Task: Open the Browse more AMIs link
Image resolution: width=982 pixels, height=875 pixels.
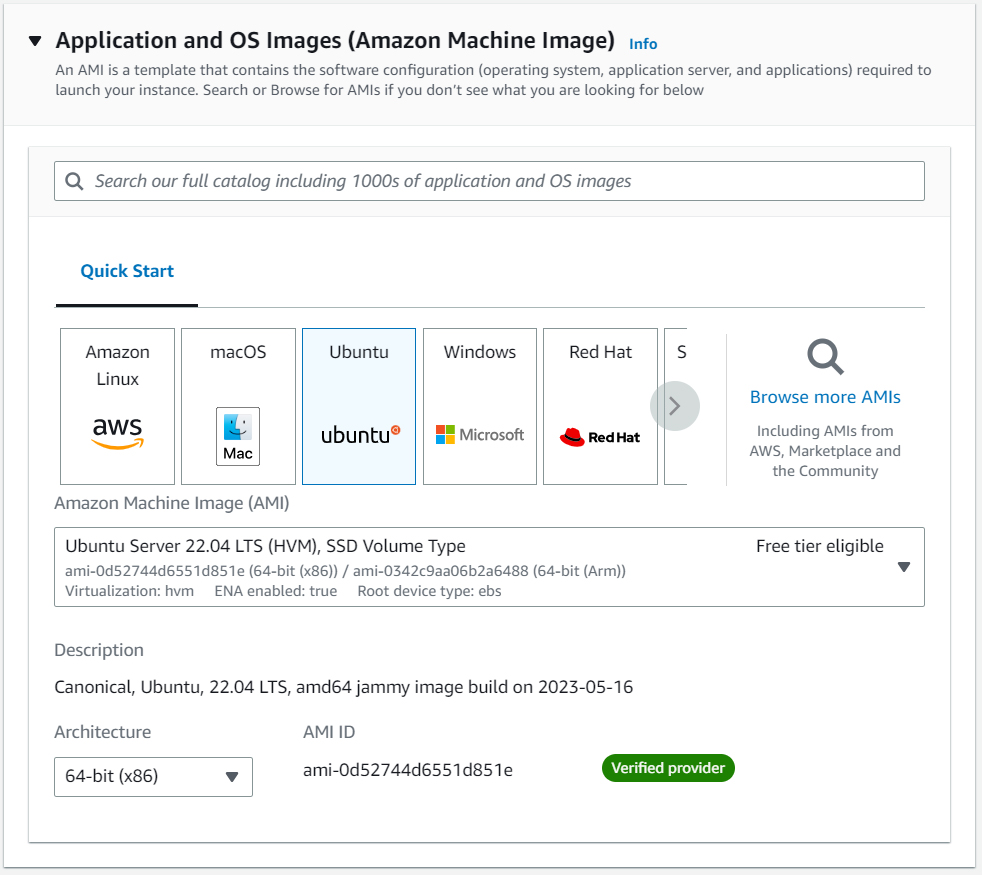Action: [825, 397]
